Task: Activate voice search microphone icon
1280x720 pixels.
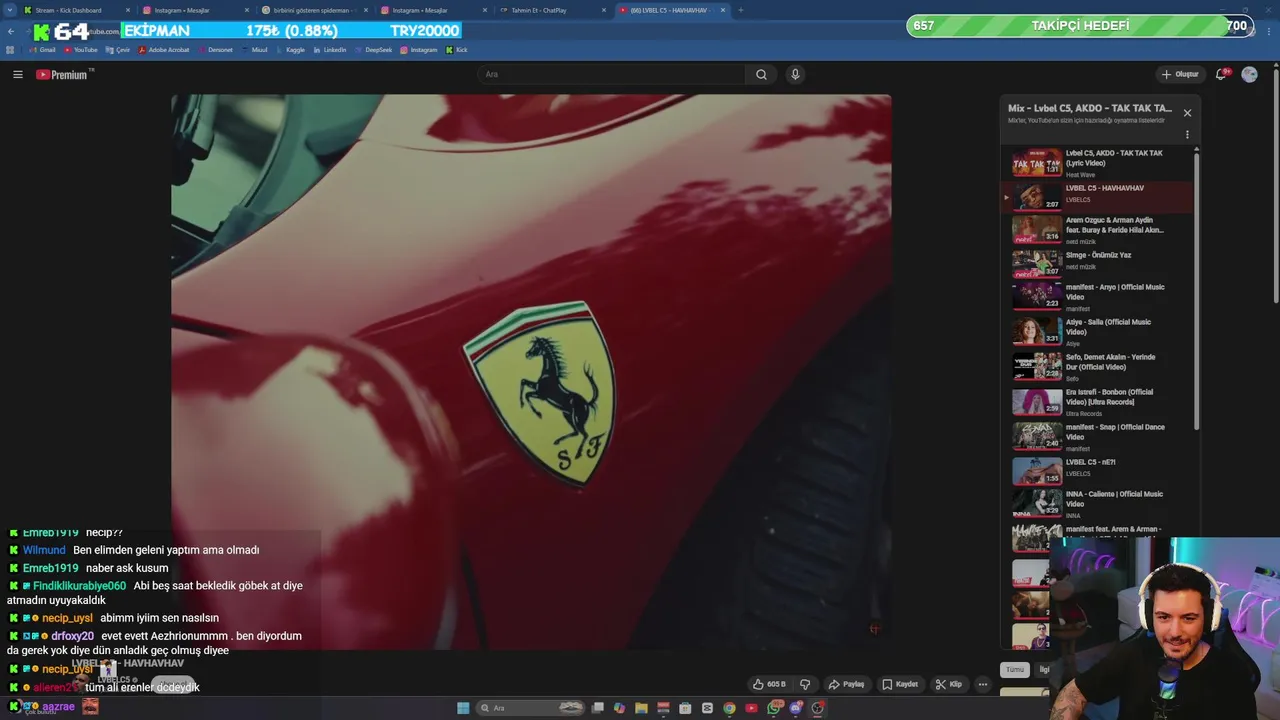Action: (795, 74)
